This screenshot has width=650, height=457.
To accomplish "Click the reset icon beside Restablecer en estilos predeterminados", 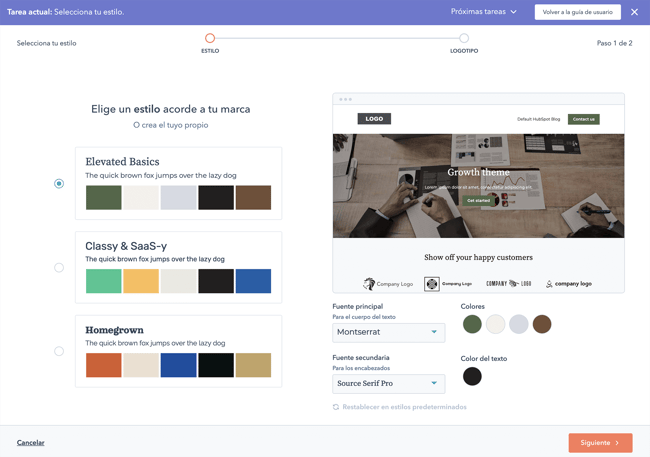I will [336, 407].
